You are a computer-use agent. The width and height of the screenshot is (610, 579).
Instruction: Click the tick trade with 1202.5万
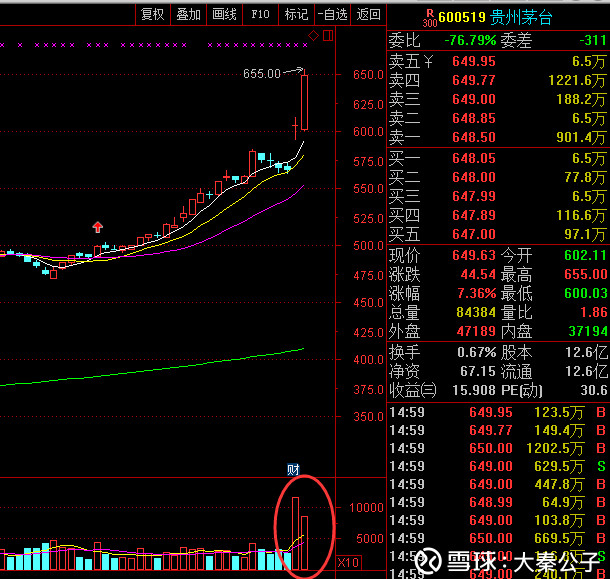click(498, 448)
